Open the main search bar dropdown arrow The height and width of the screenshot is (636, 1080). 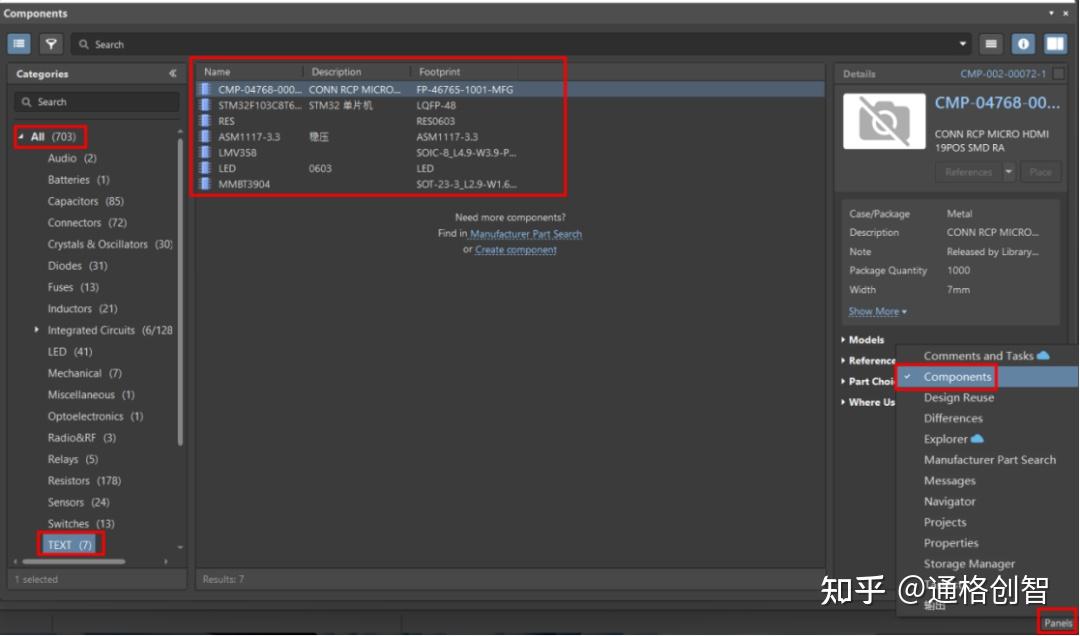[x=962, y=44]
